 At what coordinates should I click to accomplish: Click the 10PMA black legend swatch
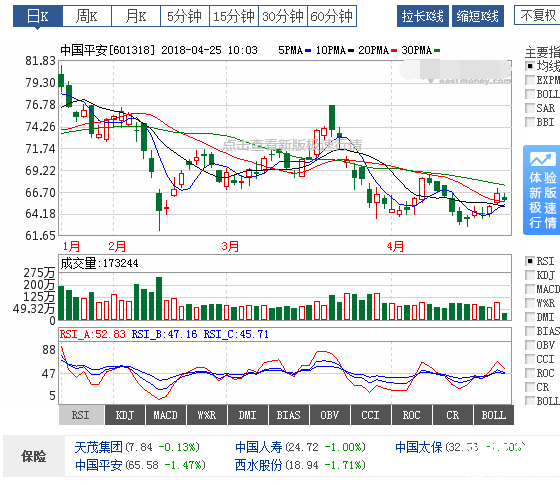(x=351, y=51)
